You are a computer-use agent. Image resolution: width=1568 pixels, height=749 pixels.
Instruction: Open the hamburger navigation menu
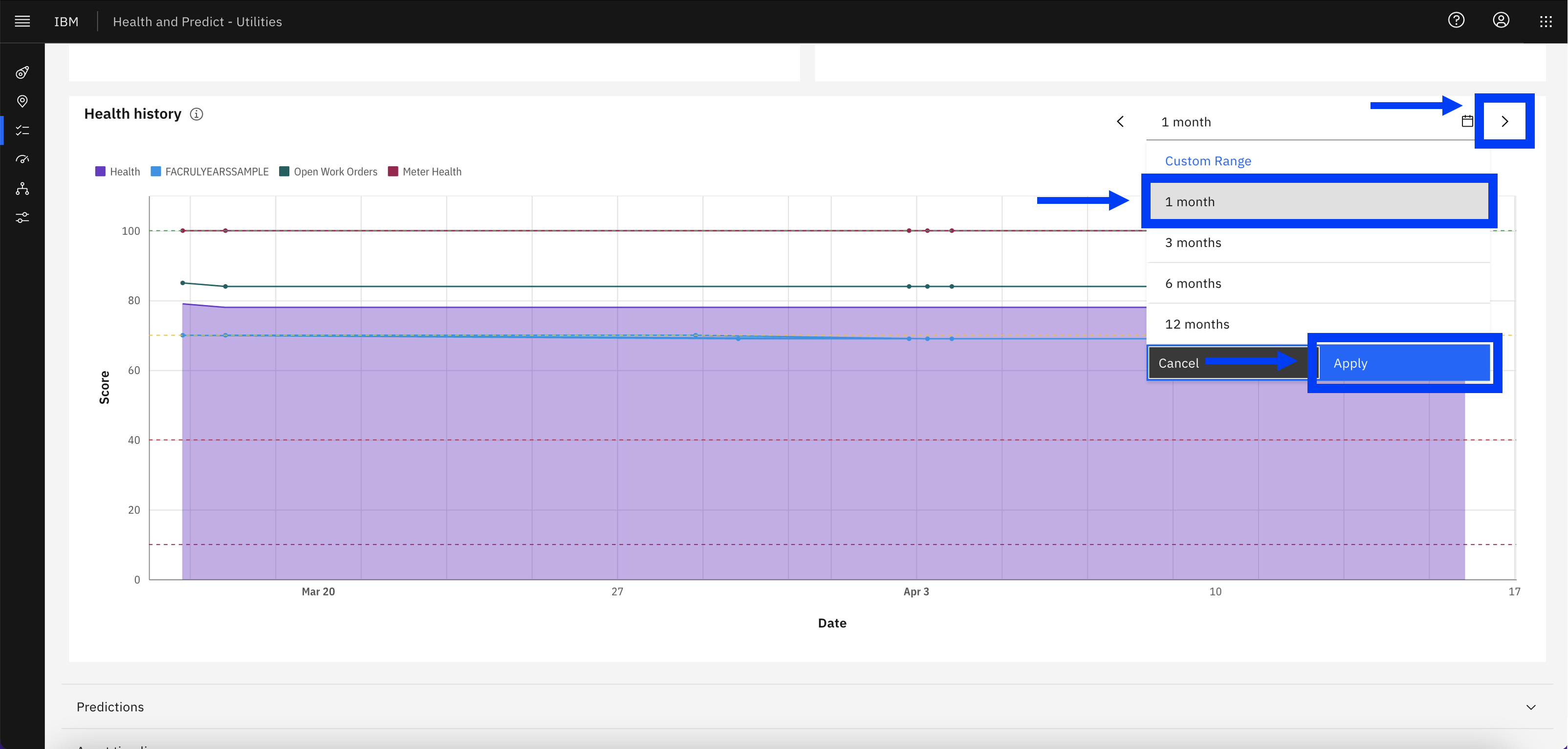click(x=22, y=22)
